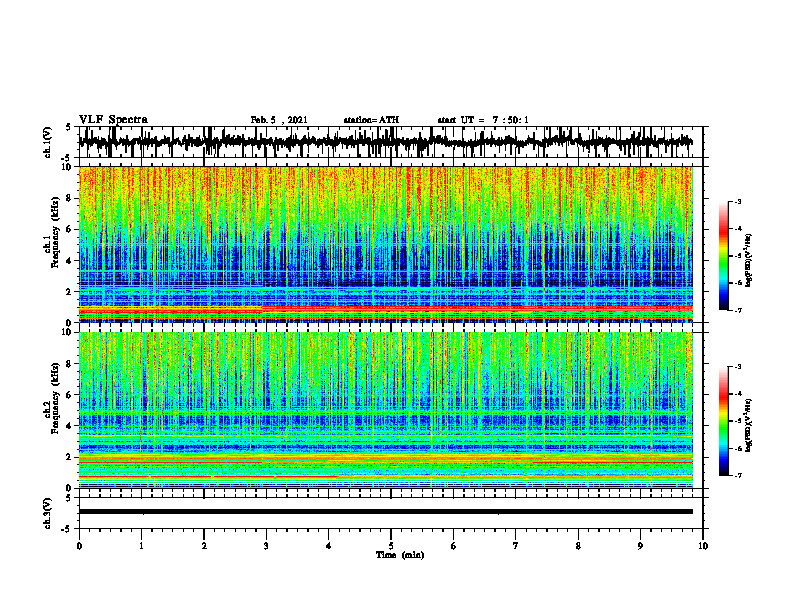Click the ch.2 color scale bar
Viewport: 792px width, 612px height.
click(x=724, y=421)
